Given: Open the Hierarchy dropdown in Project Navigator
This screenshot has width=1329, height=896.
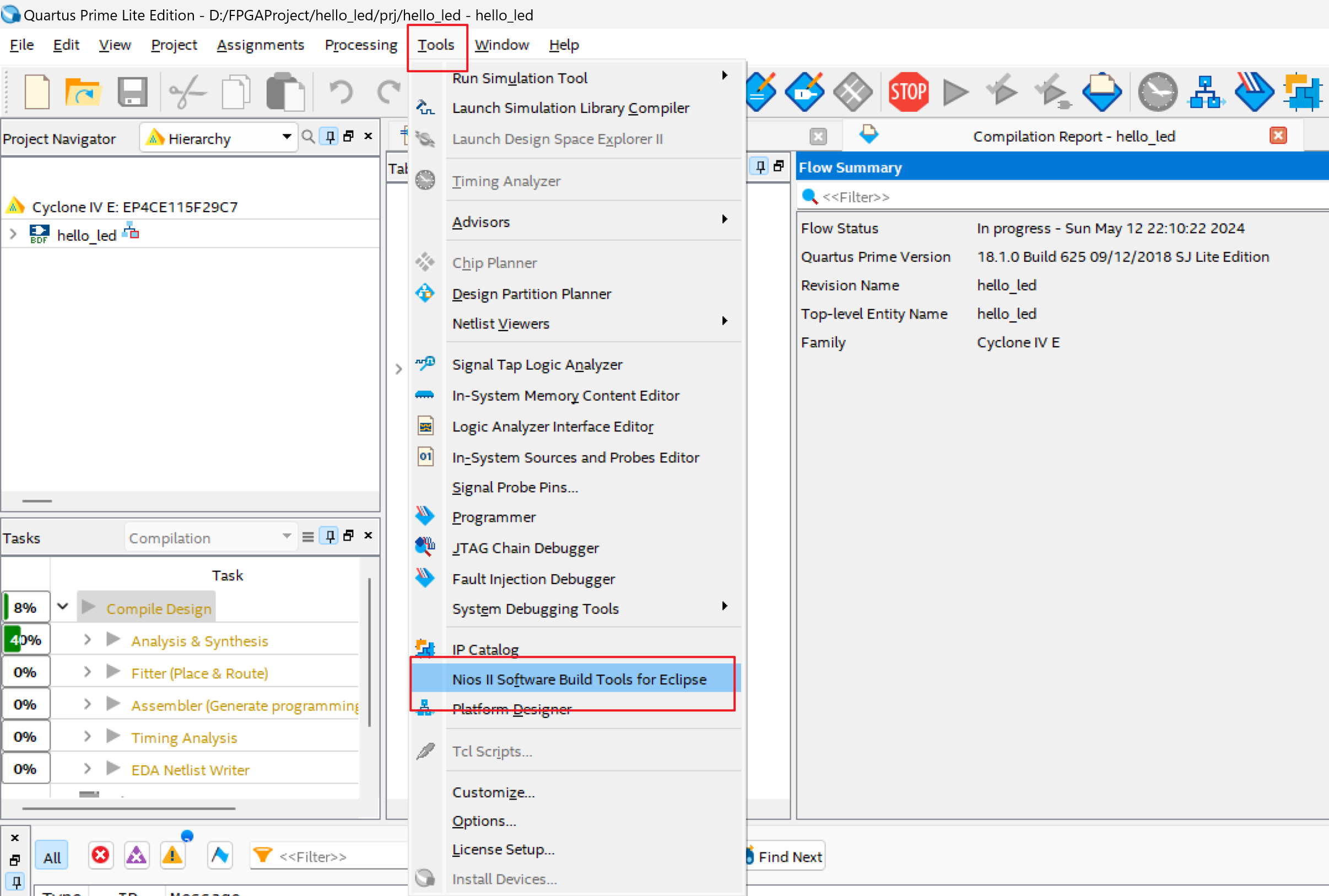Looking at the screenshot, I should (218, 138).
